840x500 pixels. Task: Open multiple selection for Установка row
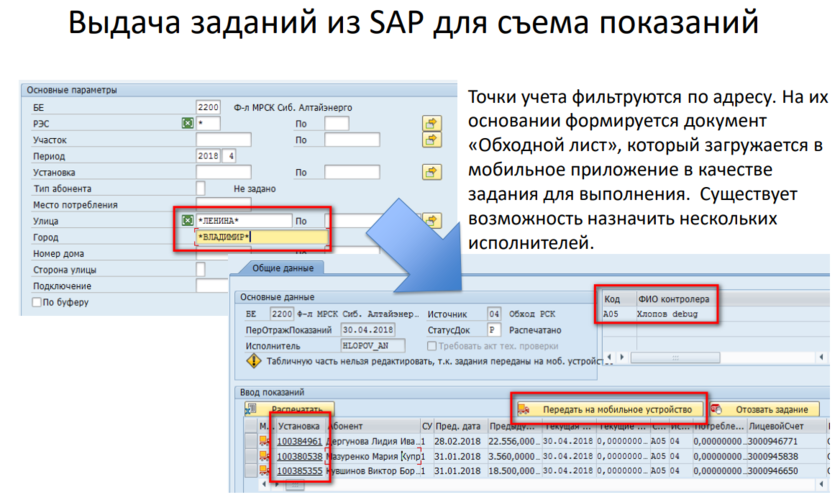(x=431, y=172)
